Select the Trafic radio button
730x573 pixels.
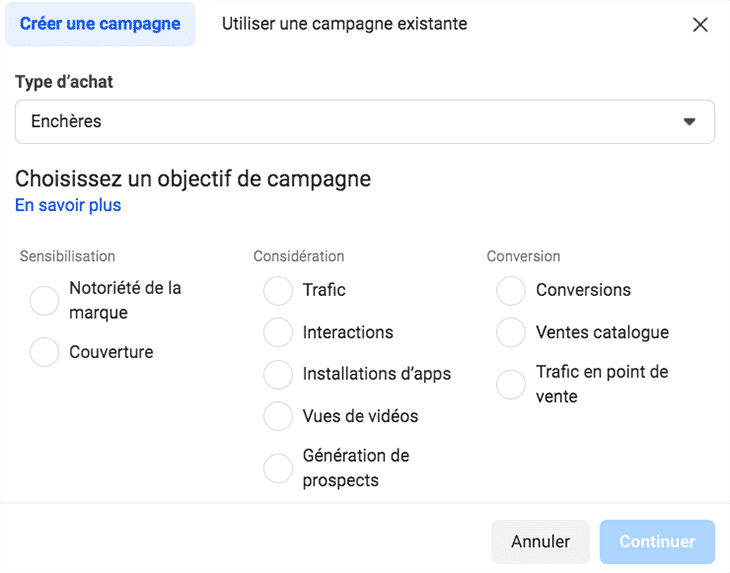278,291
